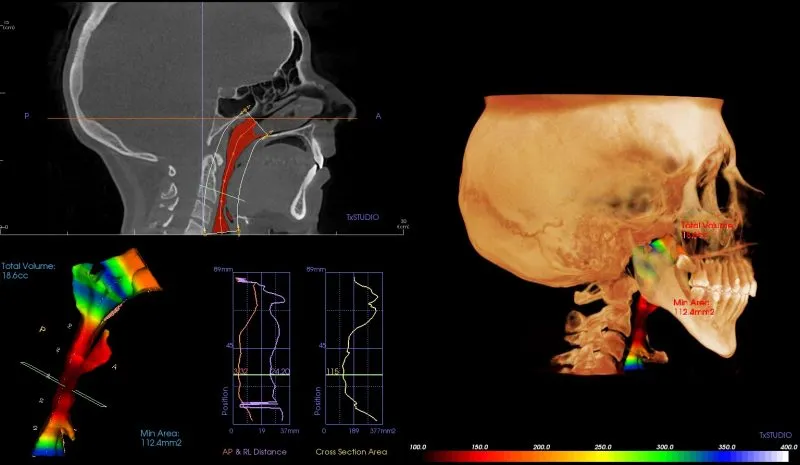The width and height of the screenshot is (800, 465).
Task: Click the Cross Section Area graph caption
Action: (351, 452)
